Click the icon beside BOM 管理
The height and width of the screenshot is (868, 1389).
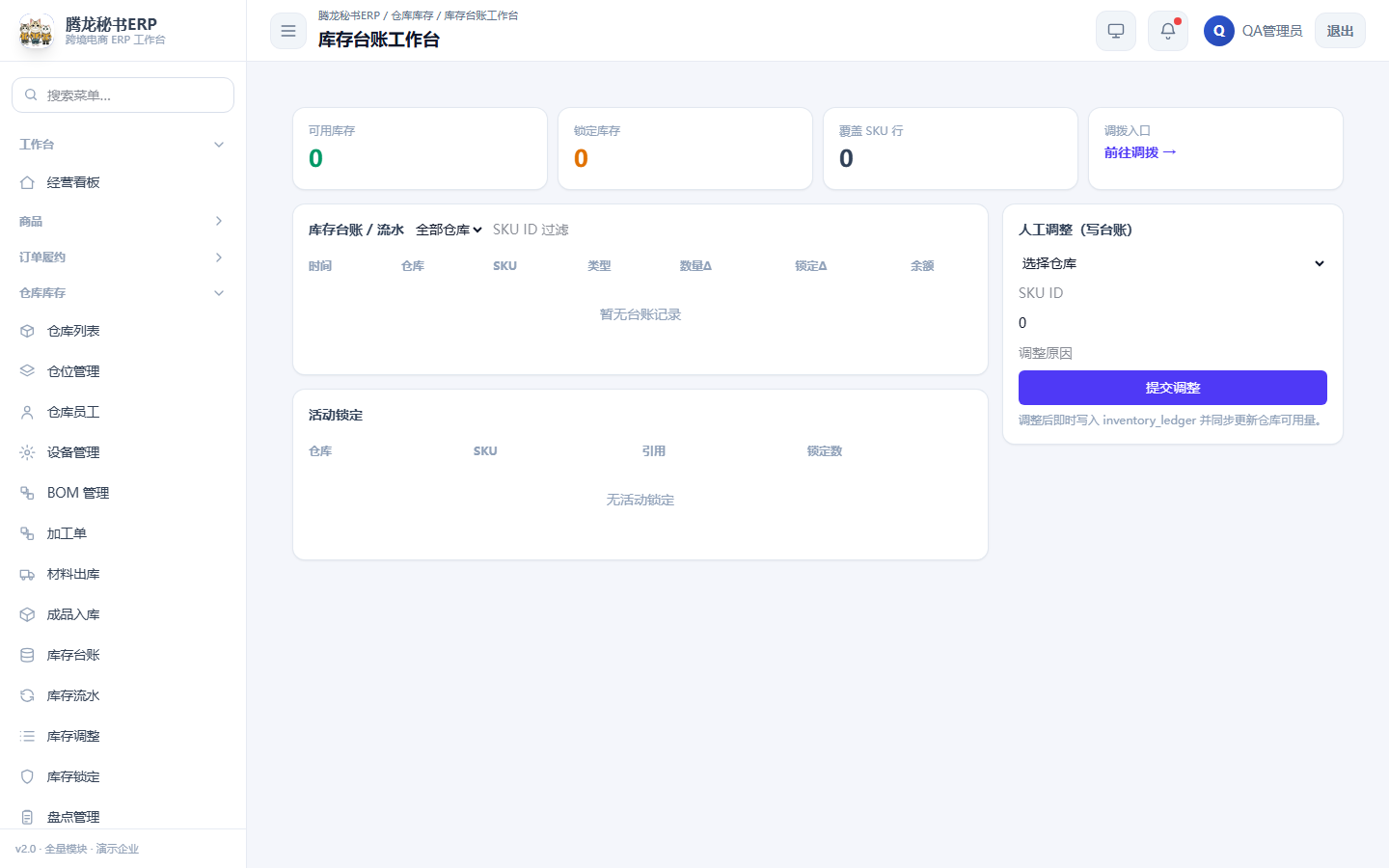tap(27, 493)
